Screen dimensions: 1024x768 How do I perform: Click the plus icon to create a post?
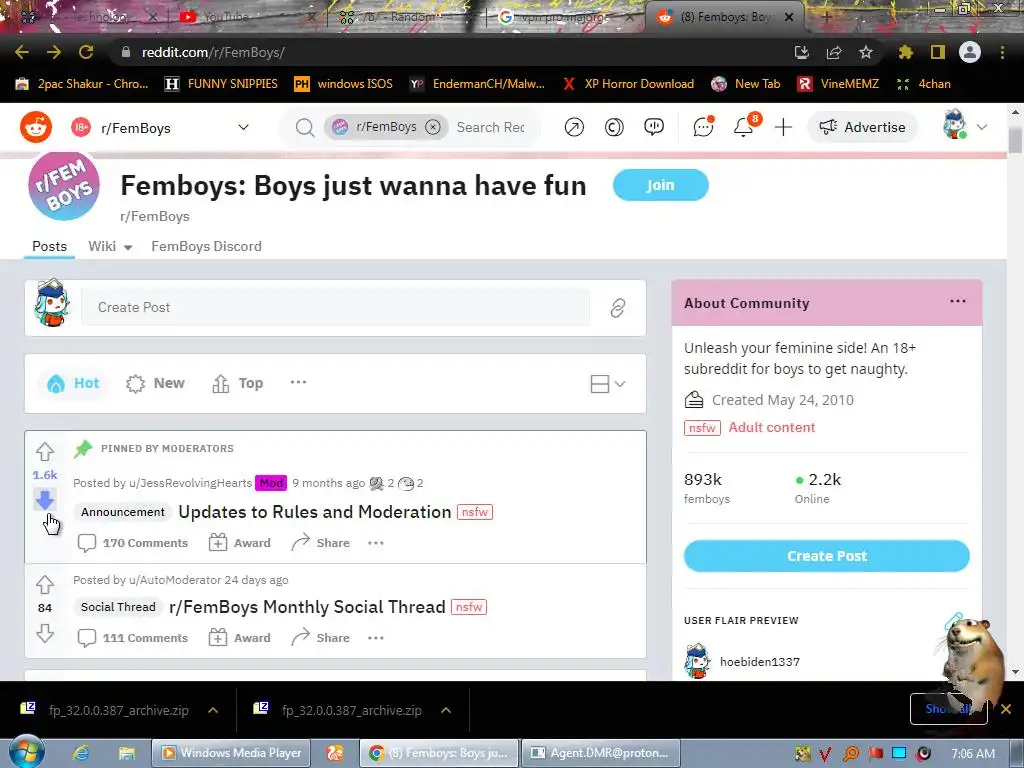coord(783,127)
